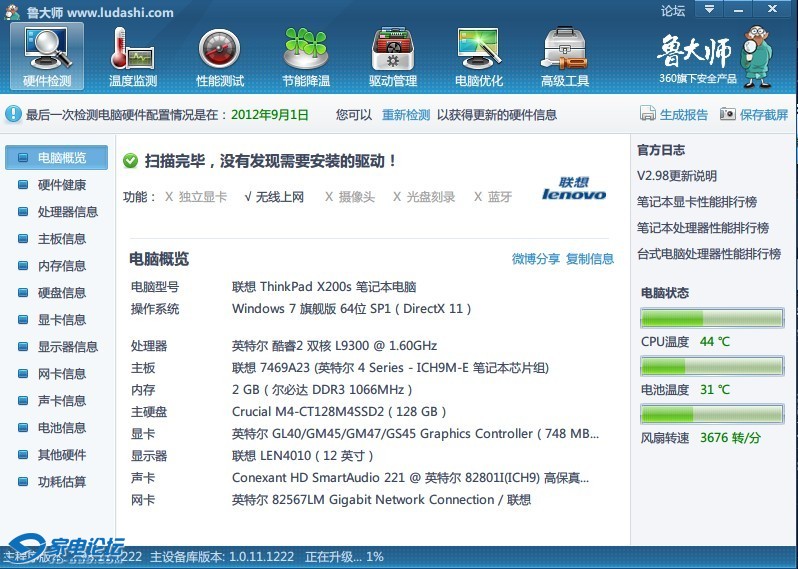Image resolution: width=798 pixels, height=569 pixels.
Task: Click 联想 ThinkPad X200s model text
Action: coord(324,287)
